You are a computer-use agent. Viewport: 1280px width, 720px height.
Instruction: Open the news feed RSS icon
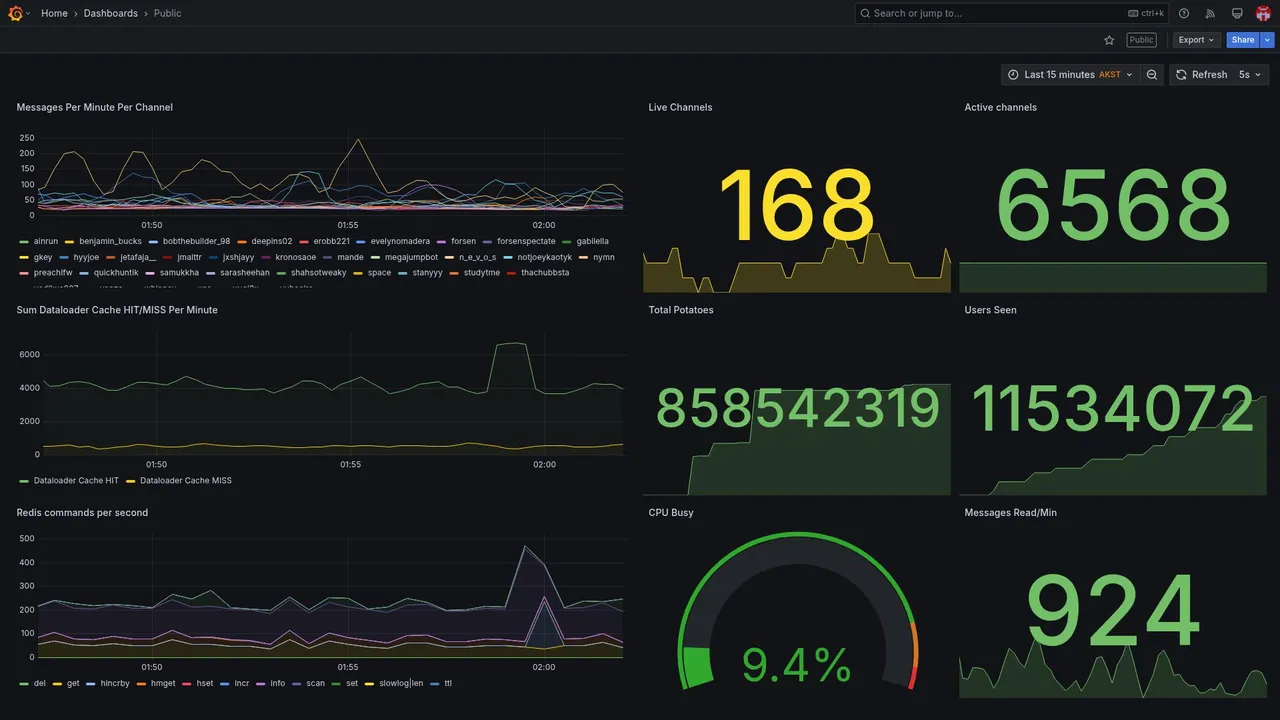click(1210, 13)
